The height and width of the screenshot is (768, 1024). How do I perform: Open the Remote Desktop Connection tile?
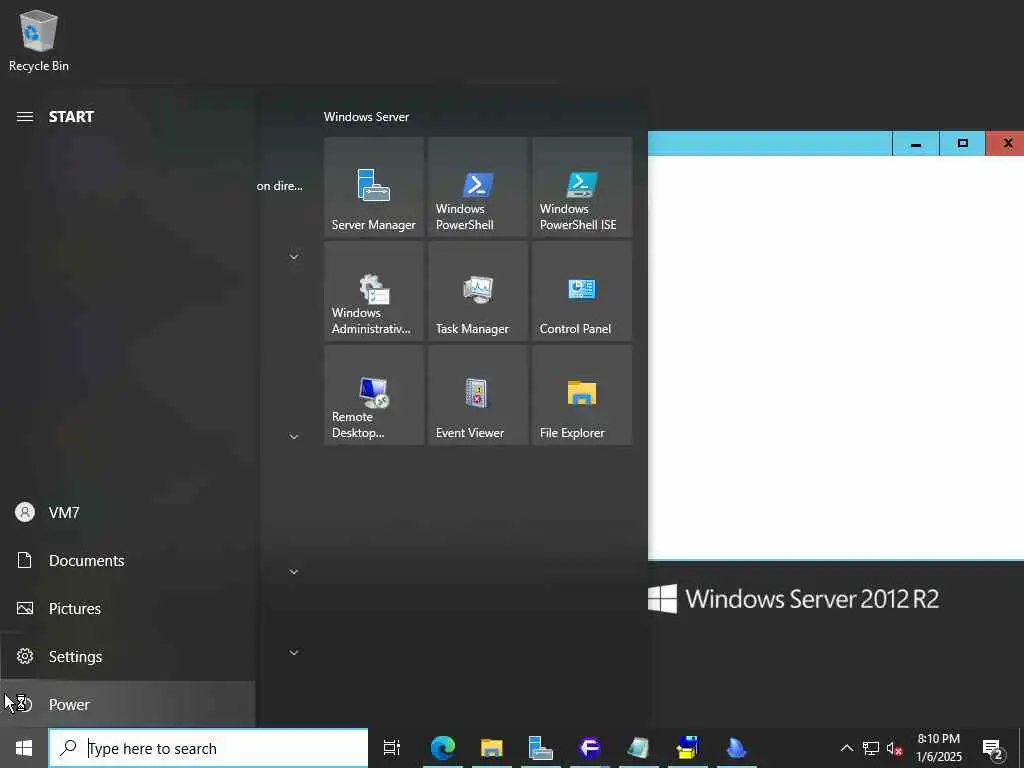374,395
